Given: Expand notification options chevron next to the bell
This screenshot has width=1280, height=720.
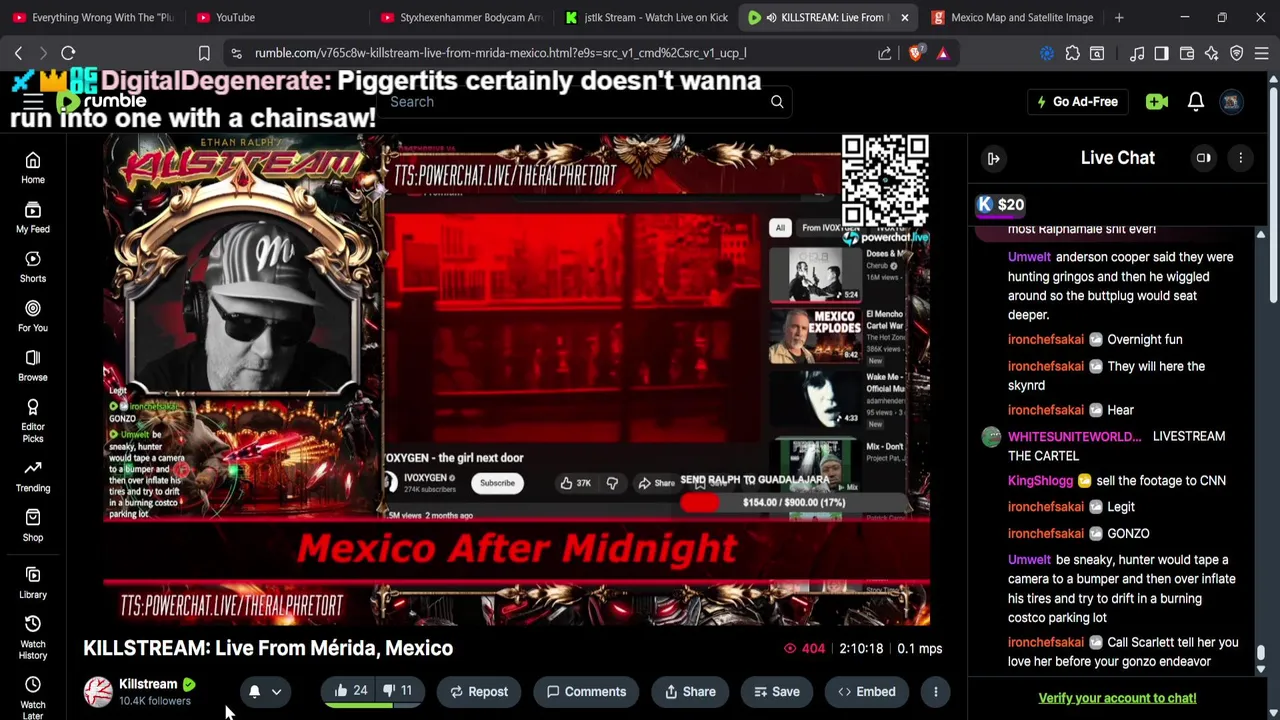Looking at the screenshot, I should 276,691.
